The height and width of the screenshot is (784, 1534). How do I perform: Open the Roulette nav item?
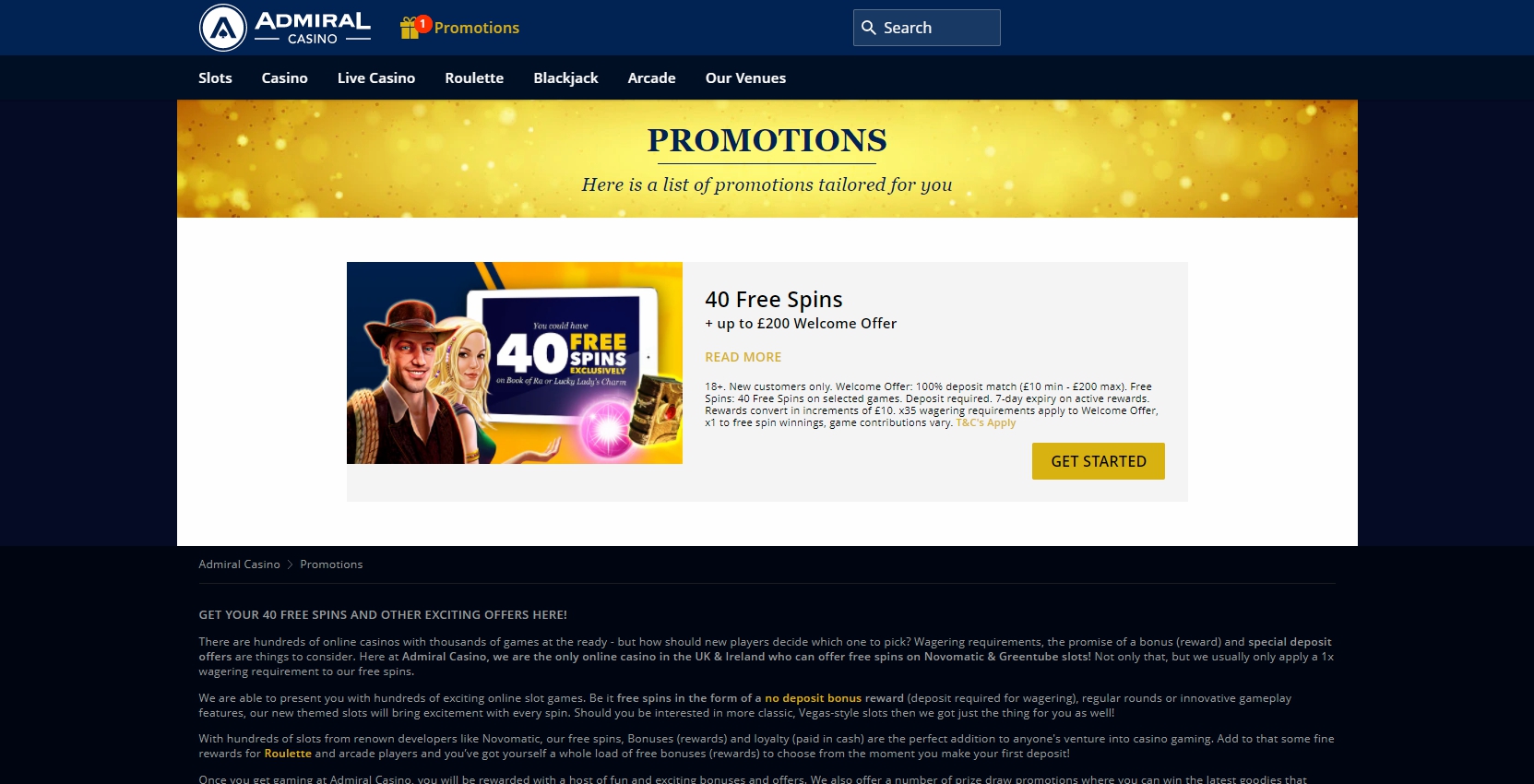pyautogui.click(x=474, y=78)
